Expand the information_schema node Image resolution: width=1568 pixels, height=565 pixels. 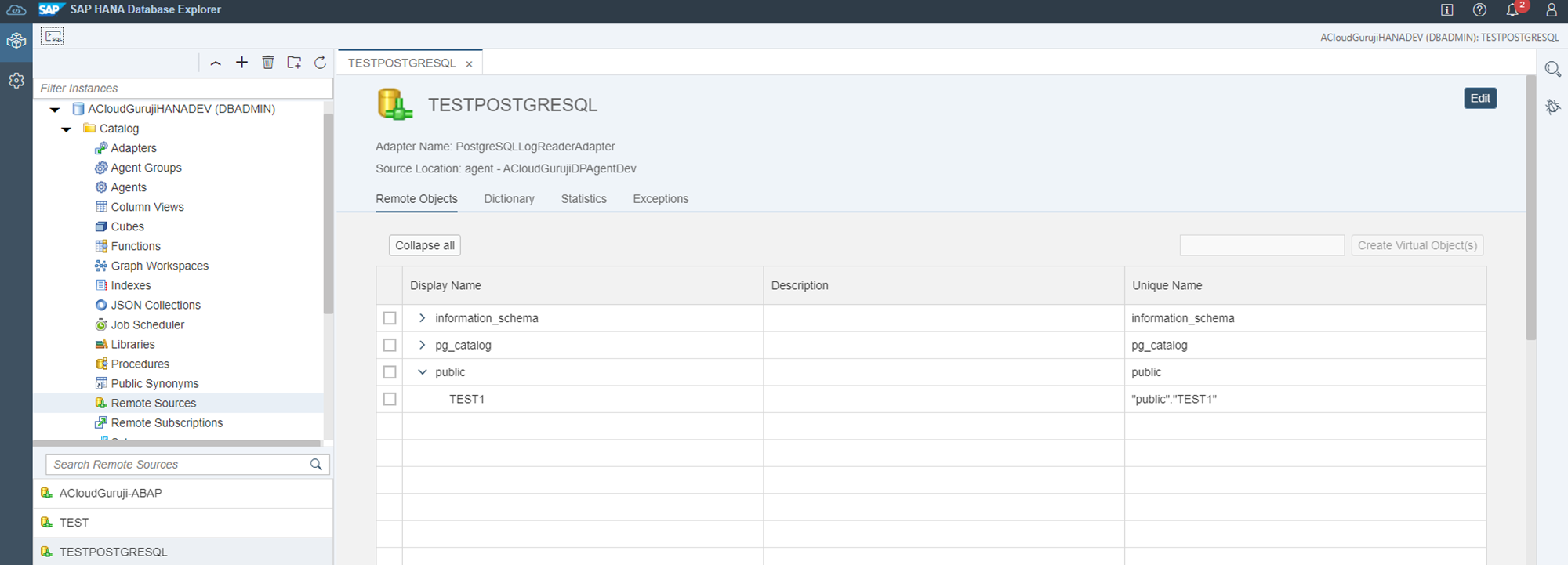pos(423,318)
